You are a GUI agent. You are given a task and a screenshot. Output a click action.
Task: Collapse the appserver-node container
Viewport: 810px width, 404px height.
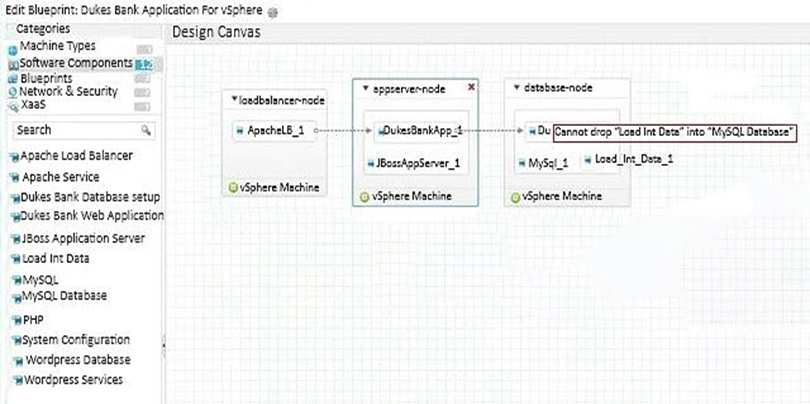click(365, 89)
